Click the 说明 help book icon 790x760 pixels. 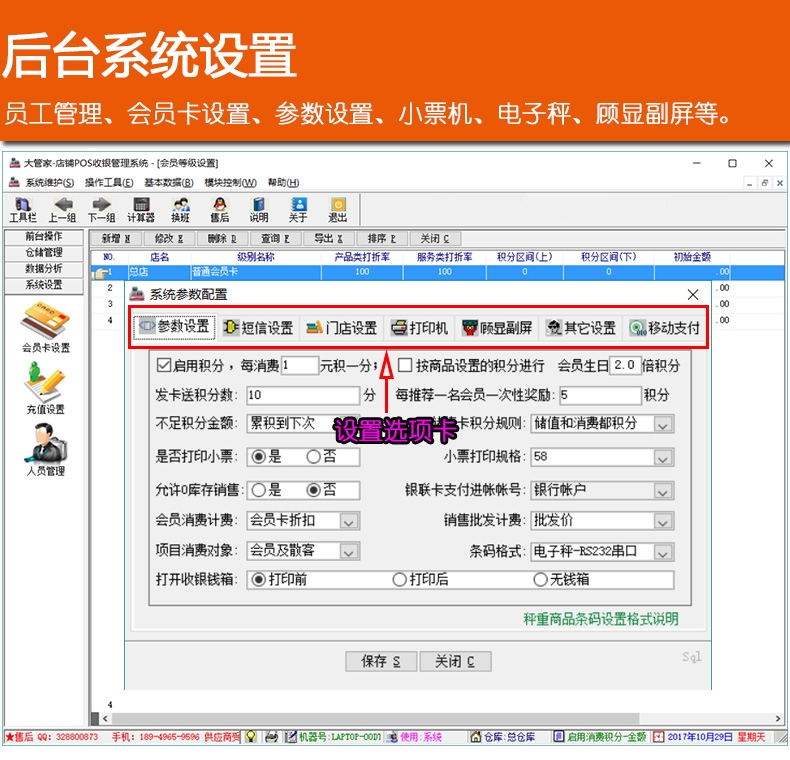(259, 209)
